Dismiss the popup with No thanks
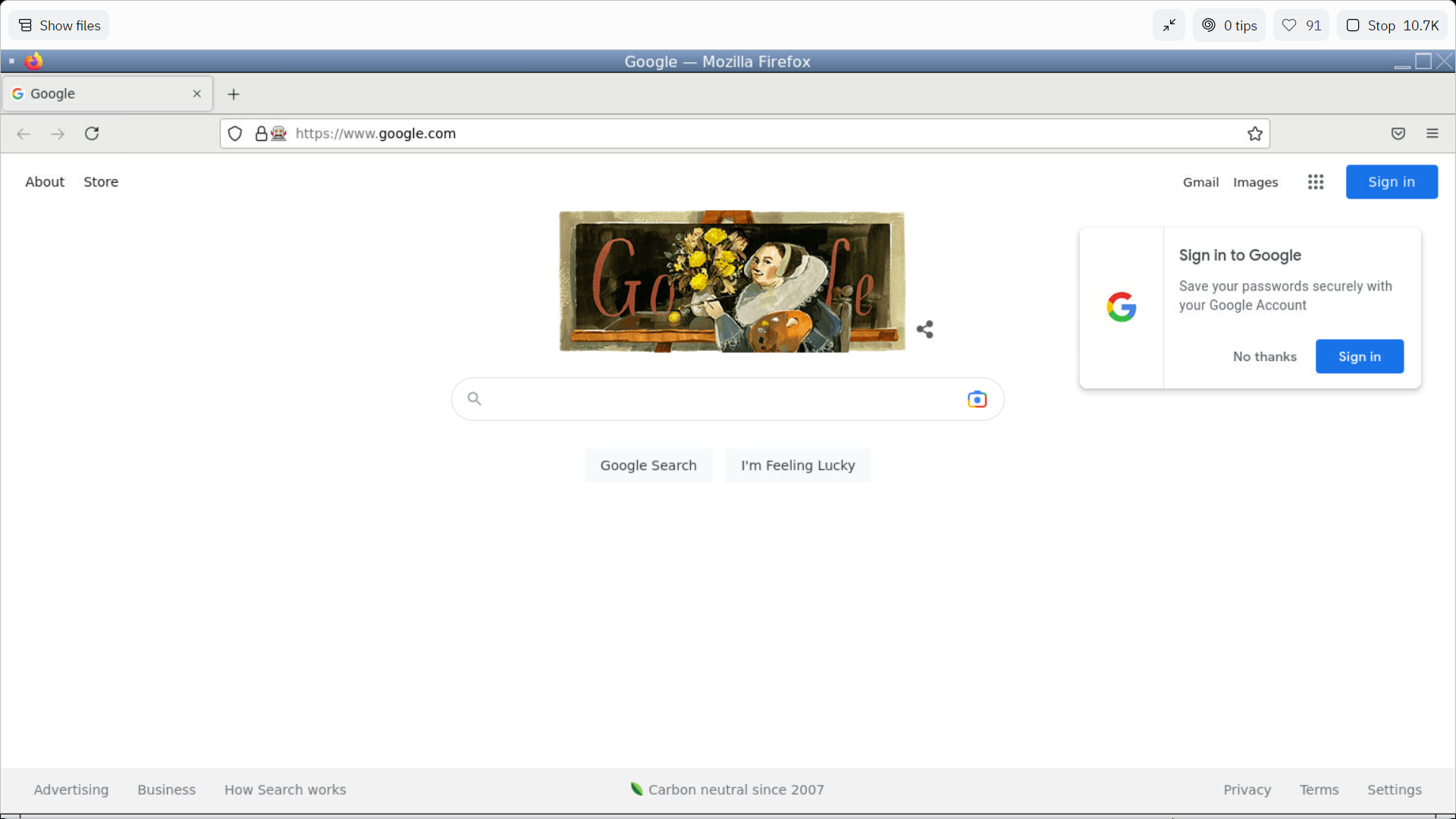 tap(1265, 356)
